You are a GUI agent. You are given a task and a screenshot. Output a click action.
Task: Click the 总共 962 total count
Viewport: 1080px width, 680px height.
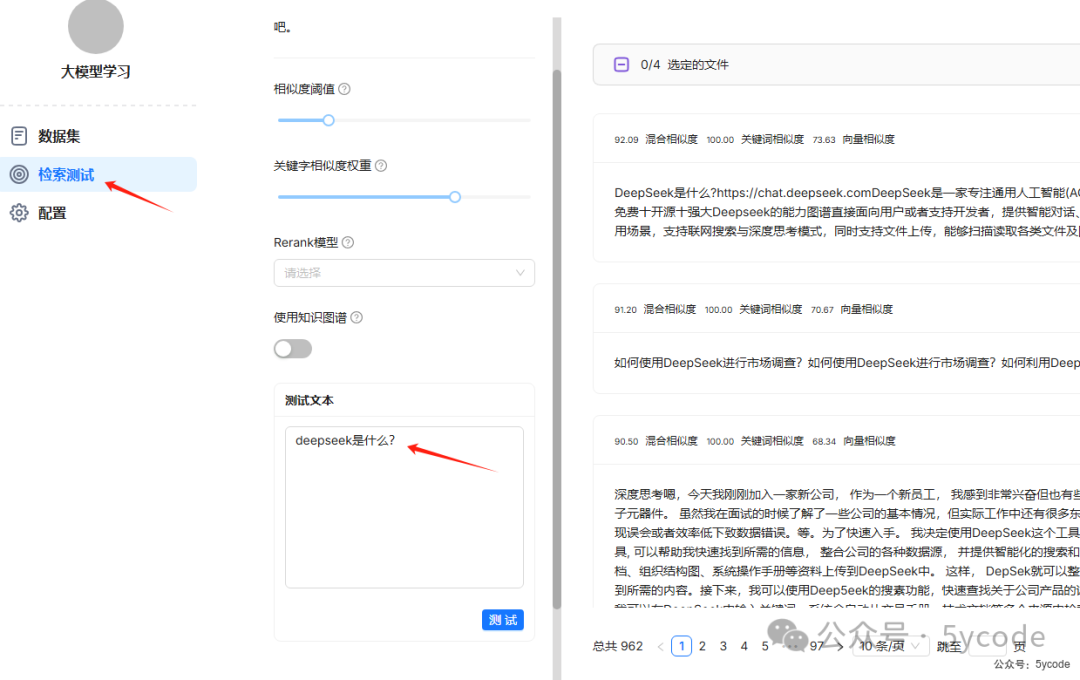618,646
